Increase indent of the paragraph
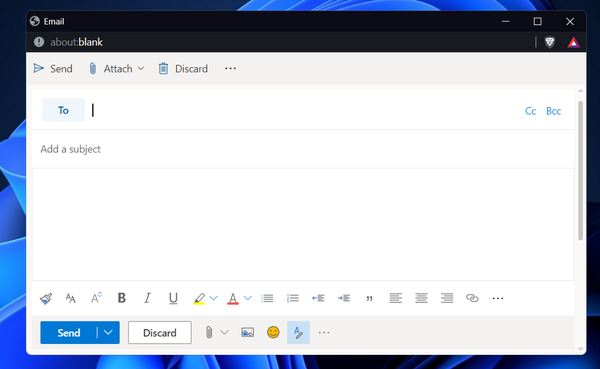Screen dimensions: 600x369 [344, 298]
